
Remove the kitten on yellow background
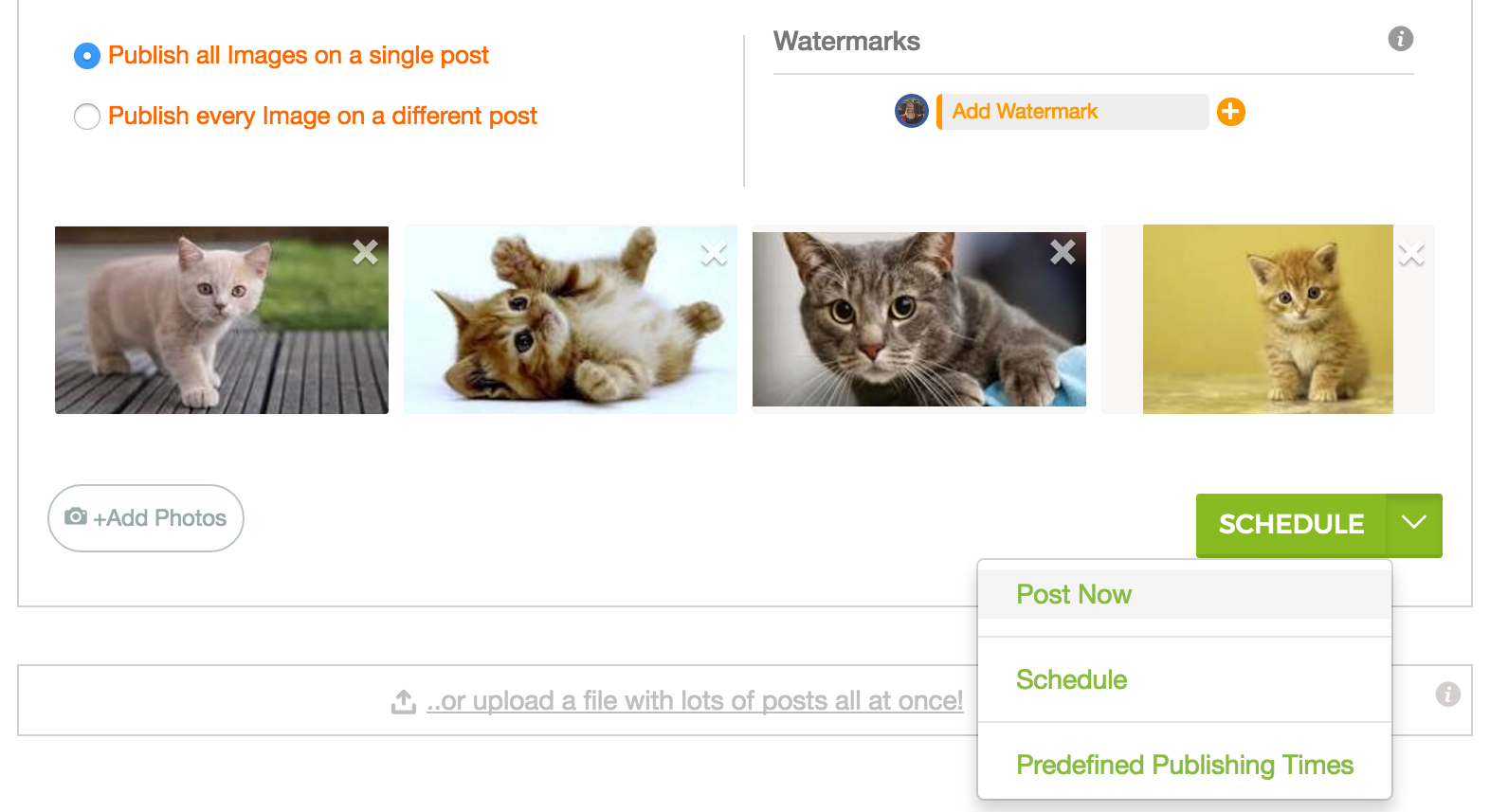[1411, 253]
